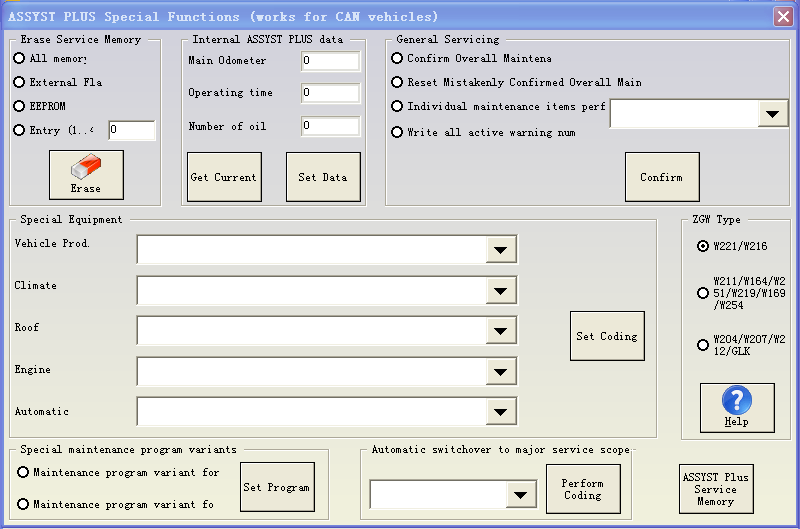Select the W221/W216 ZGW type

(x=703, y=246)
